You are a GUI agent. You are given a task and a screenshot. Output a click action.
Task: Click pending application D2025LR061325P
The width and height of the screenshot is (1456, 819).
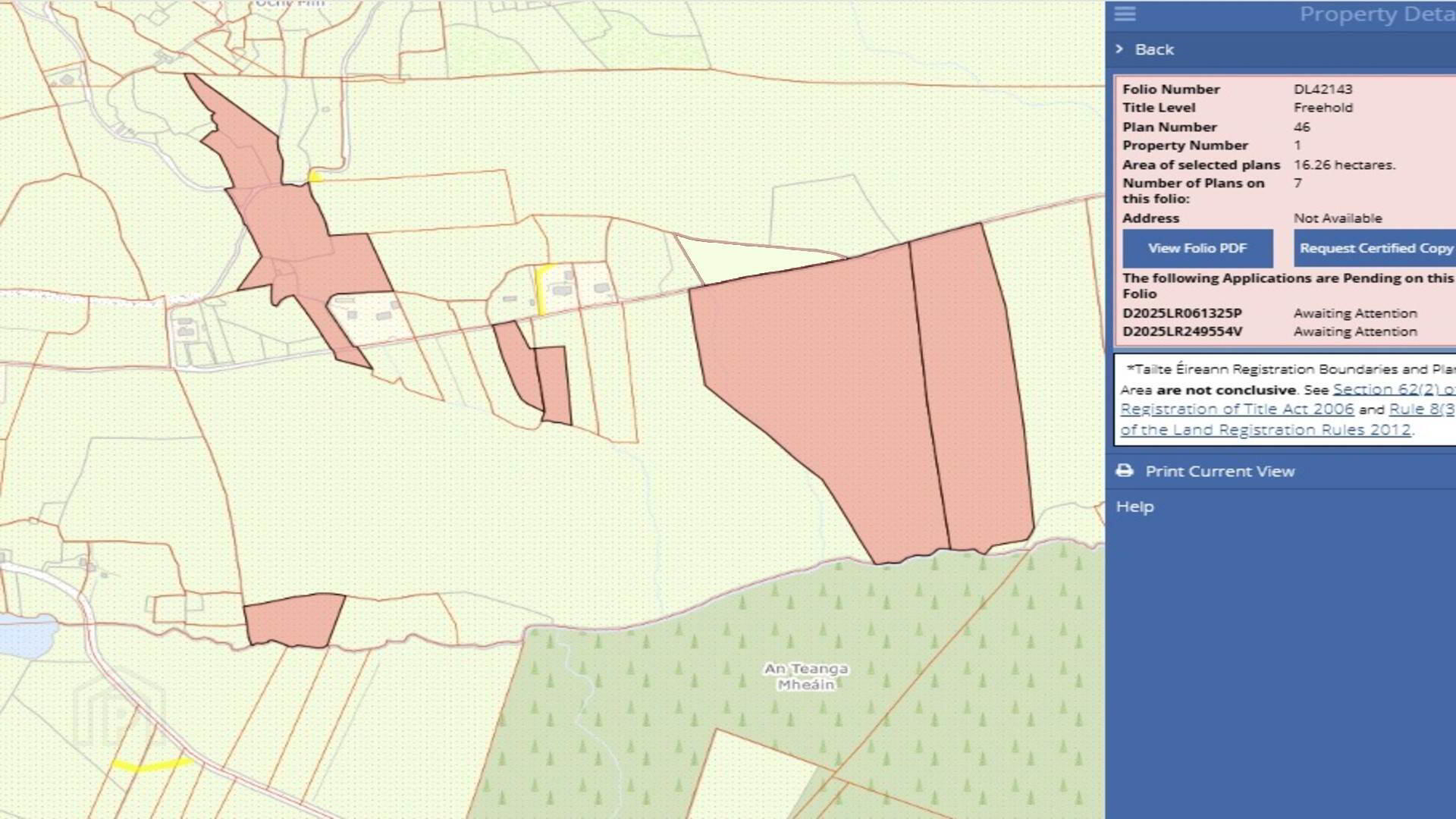(1181, 313)
